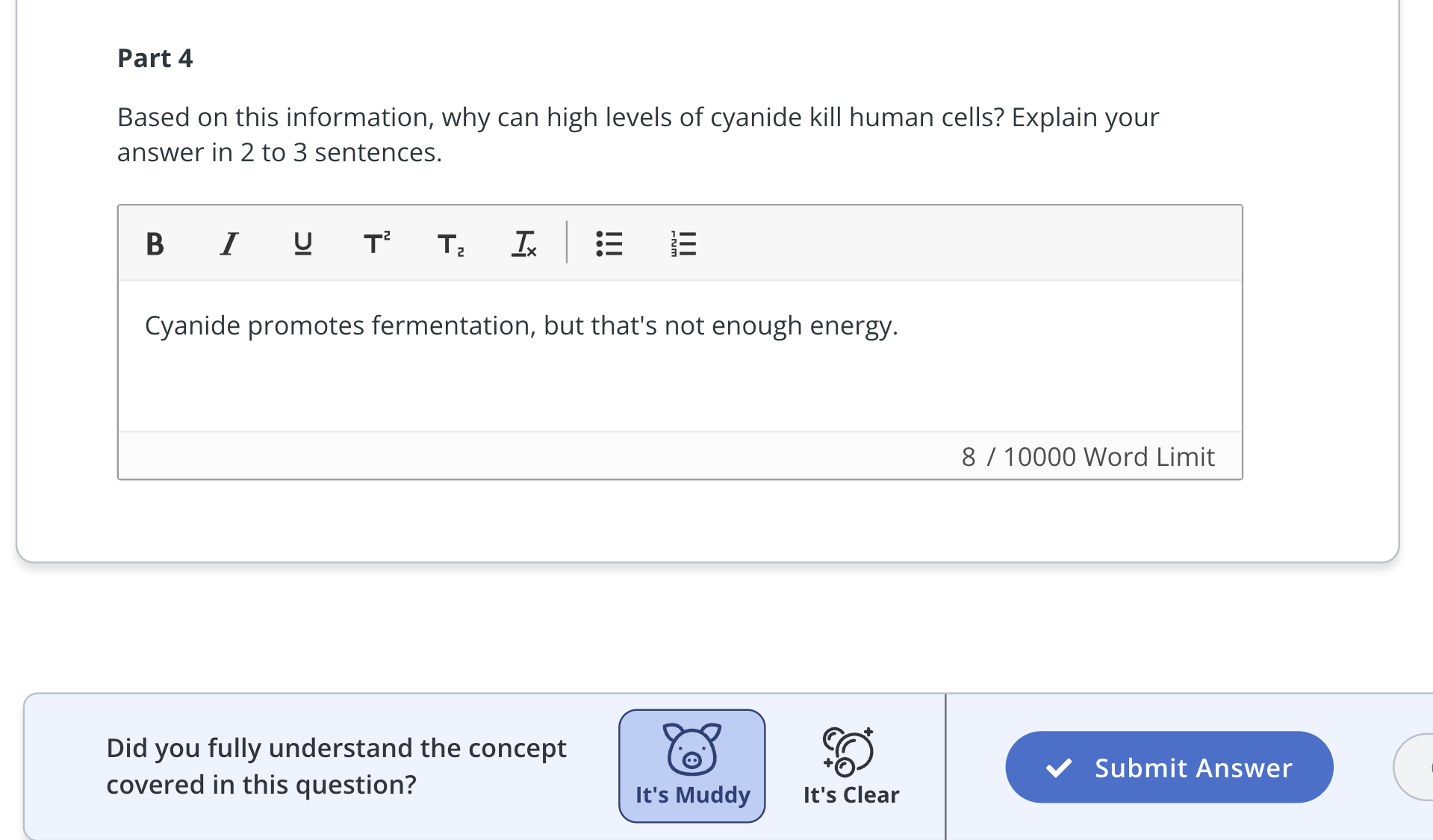
Task: Click the partially visible button beside Submit Answer
Action: (1414, 767)
